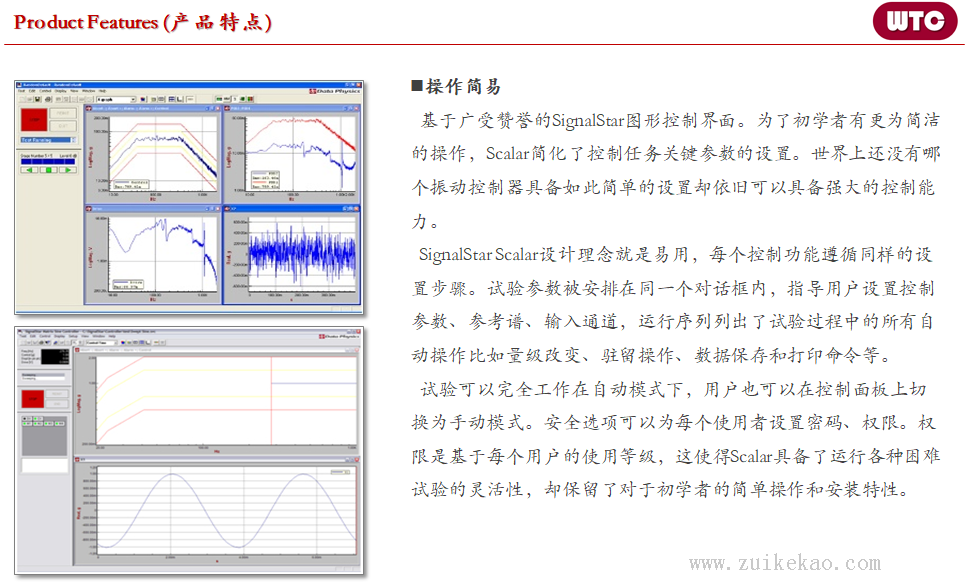965x584 pixels.
Task: Select the red and blue PSD graph pane
Action: click(x=292, y=153)
